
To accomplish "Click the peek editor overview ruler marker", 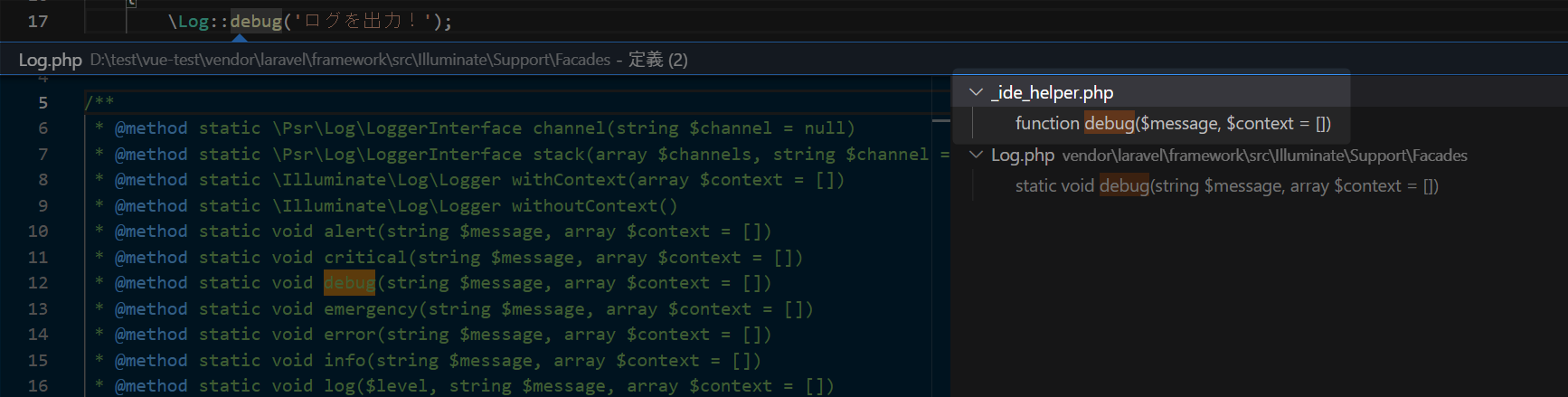I will (x=941, y=120).
